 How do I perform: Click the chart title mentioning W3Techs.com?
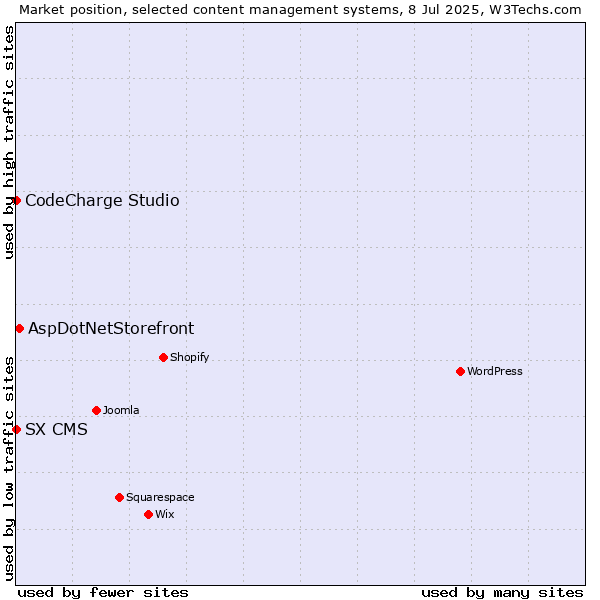point(300,10)
